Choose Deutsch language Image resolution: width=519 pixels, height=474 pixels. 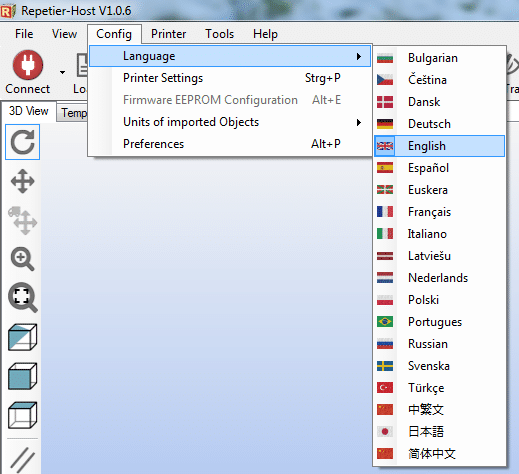click(439, 124)
